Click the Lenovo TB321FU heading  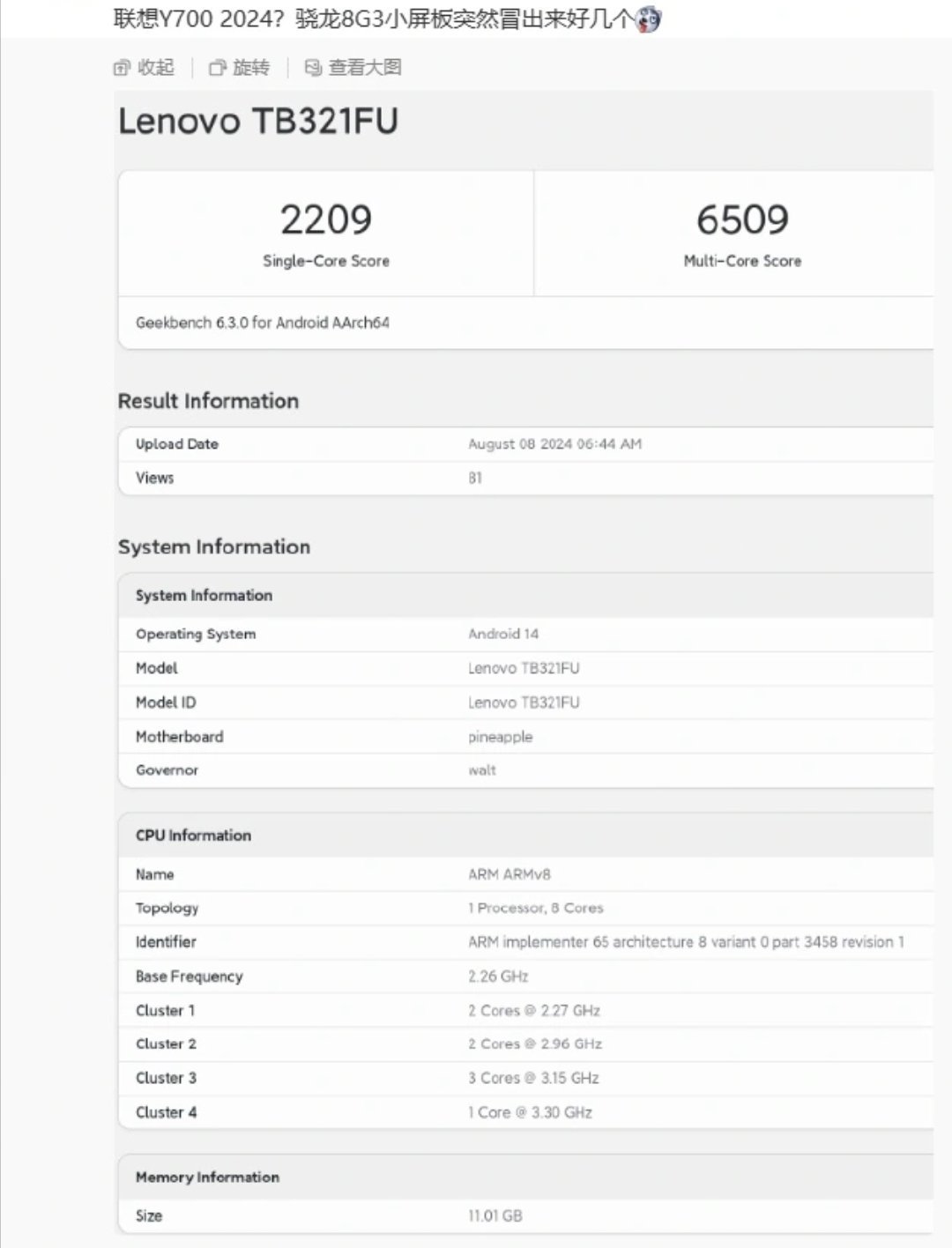click(258, 122)
